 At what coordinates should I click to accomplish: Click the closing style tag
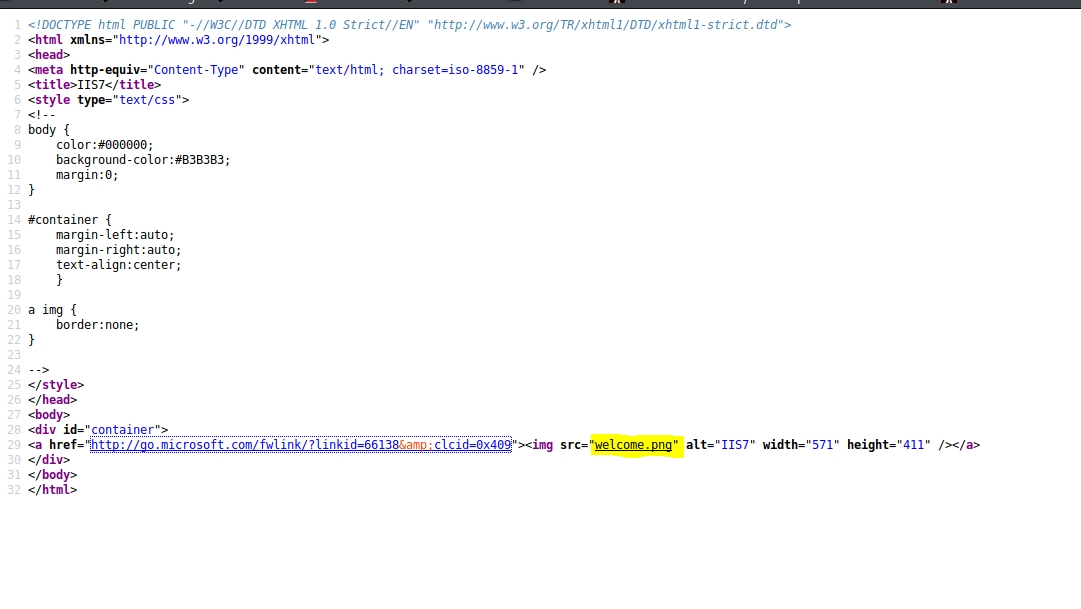56,385
